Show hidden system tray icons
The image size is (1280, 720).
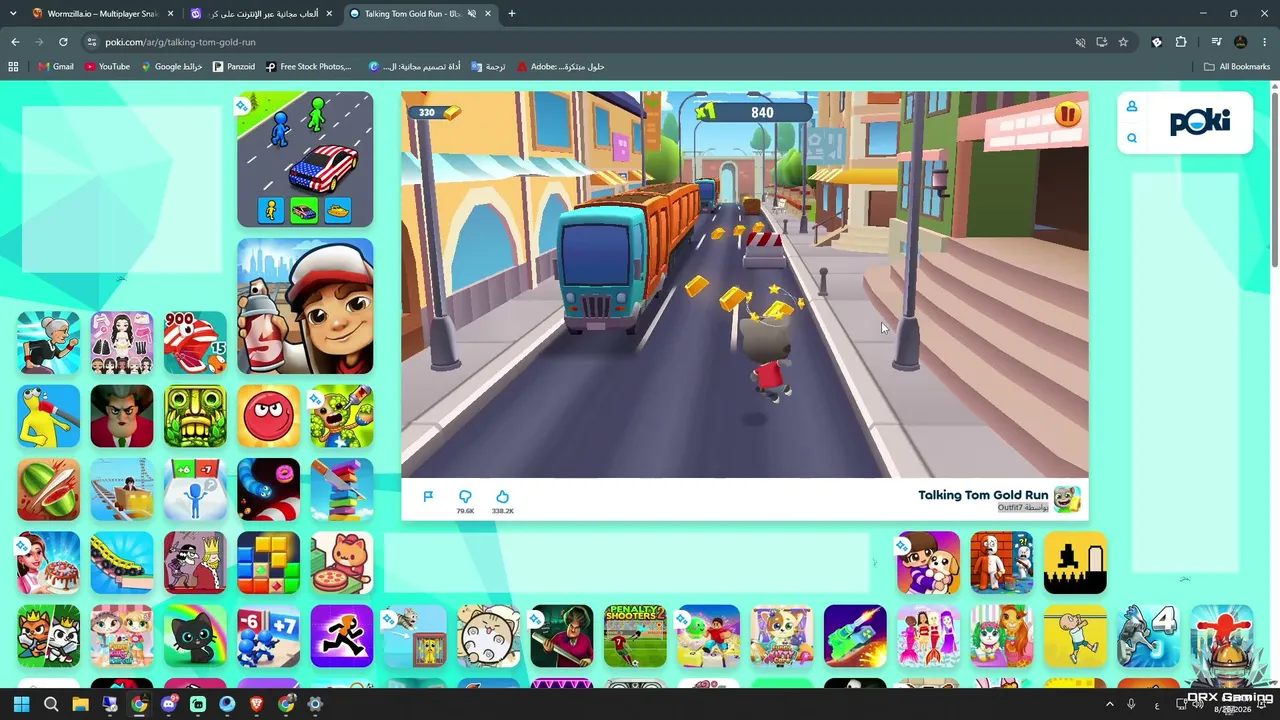[x=1109, y=704]
